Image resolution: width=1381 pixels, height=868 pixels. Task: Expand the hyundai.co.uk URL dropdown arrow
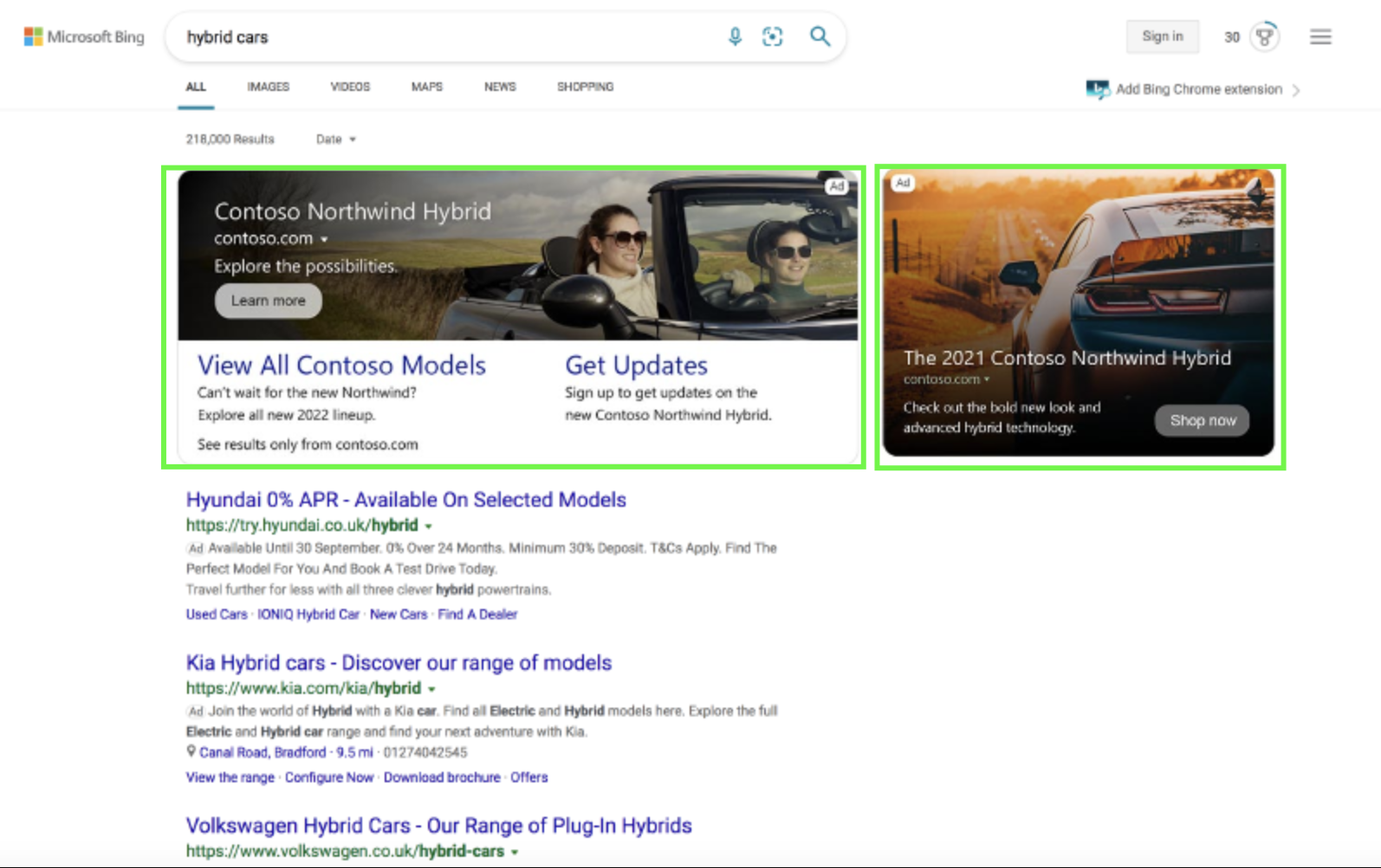coord(428,526)
